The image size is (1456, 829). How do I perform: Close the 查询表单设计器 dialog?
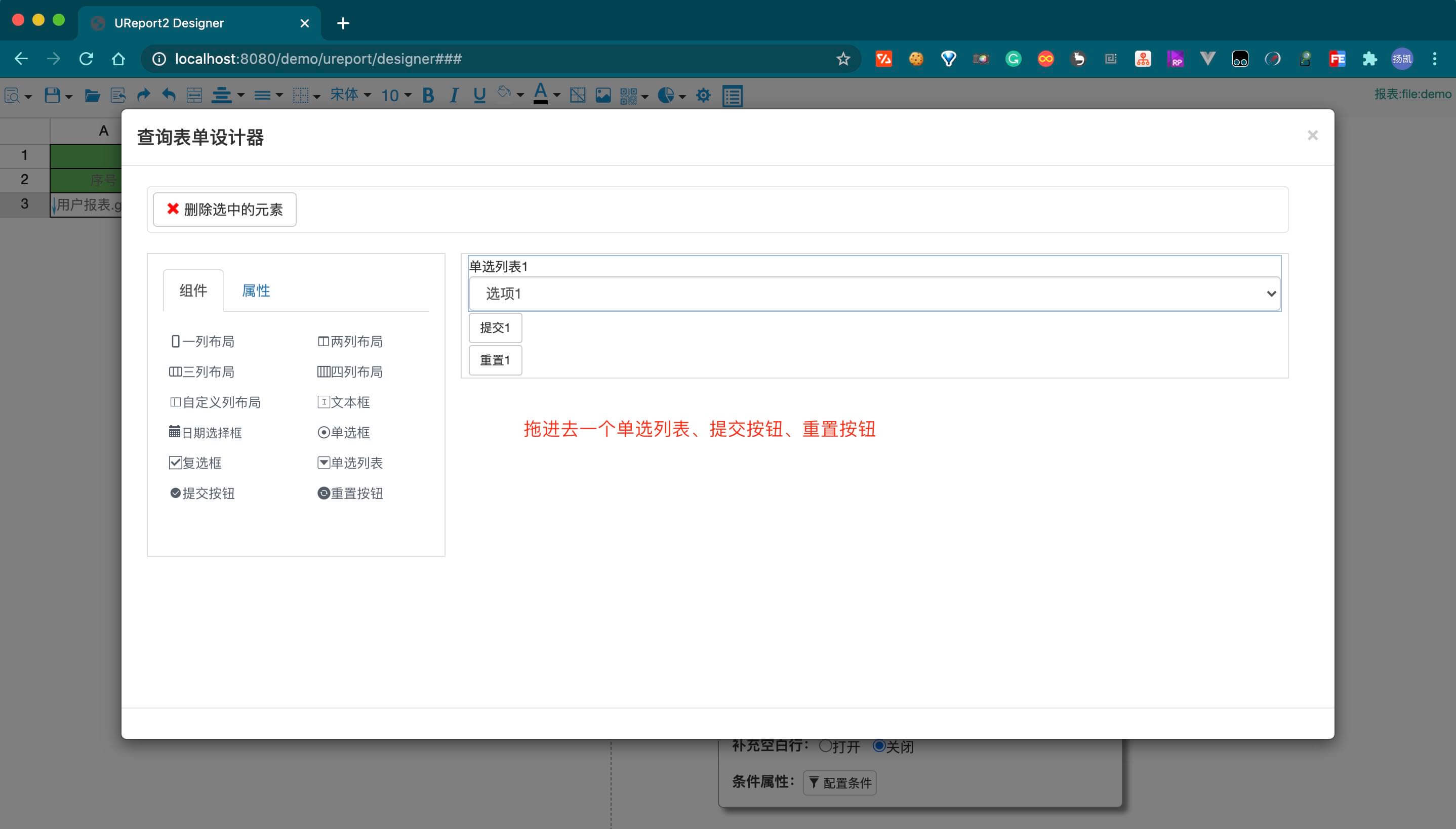pos(1313,135)
